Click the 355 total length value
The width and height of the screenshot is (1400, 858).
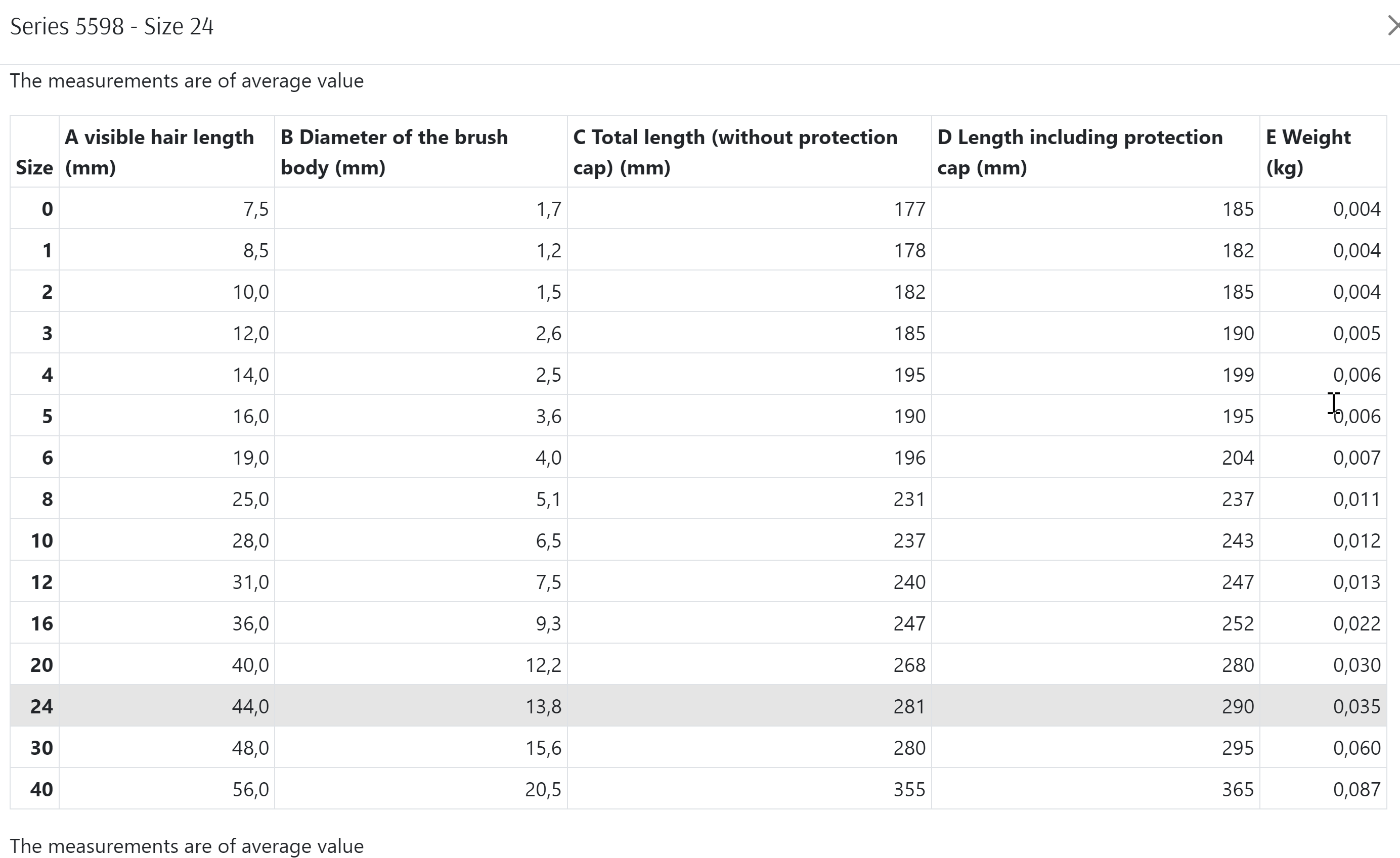[x=909, y=789]
